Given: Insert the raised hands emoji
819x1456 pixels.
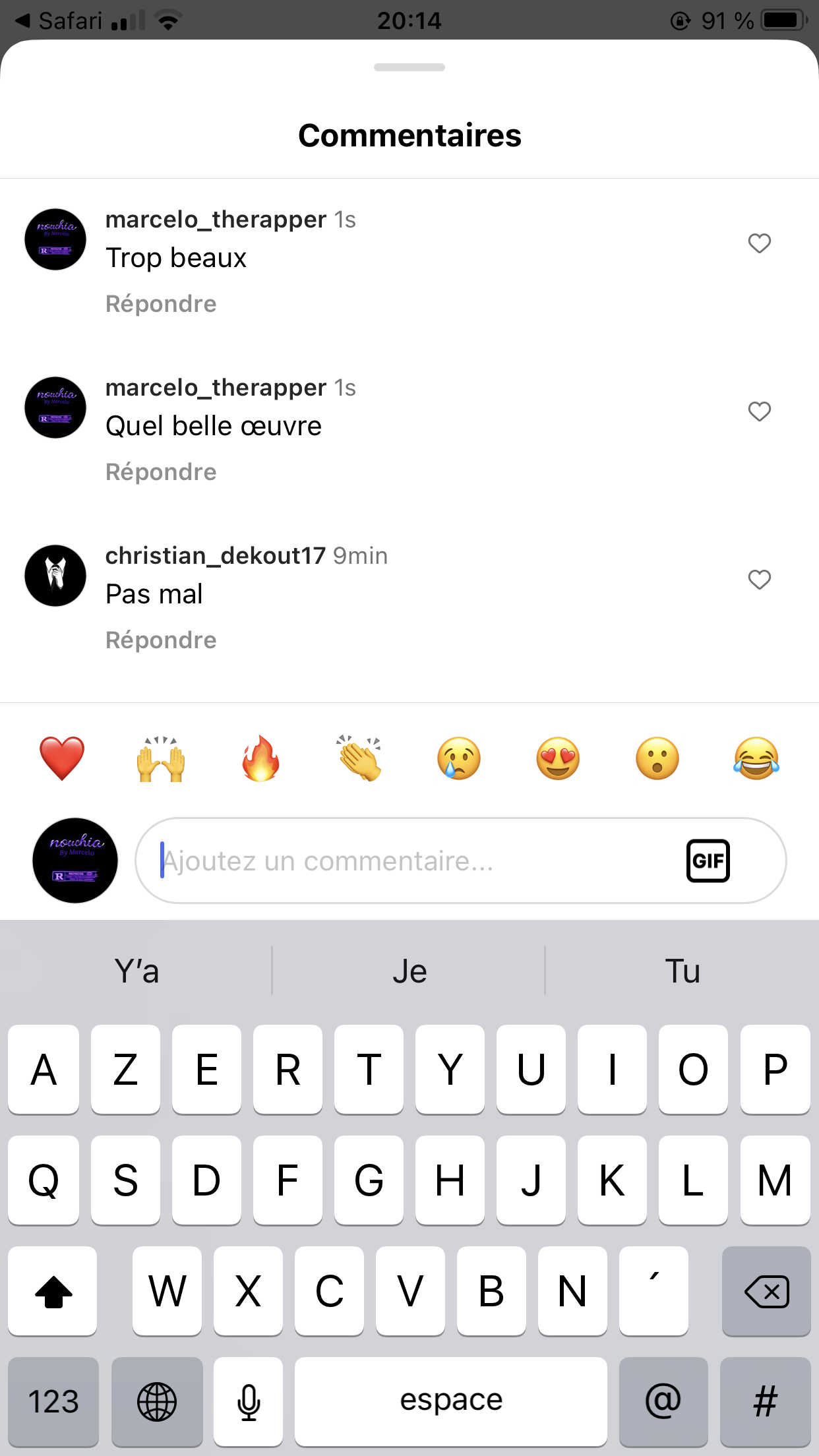Looking at the screenshot, I should [x=161, y=758].
